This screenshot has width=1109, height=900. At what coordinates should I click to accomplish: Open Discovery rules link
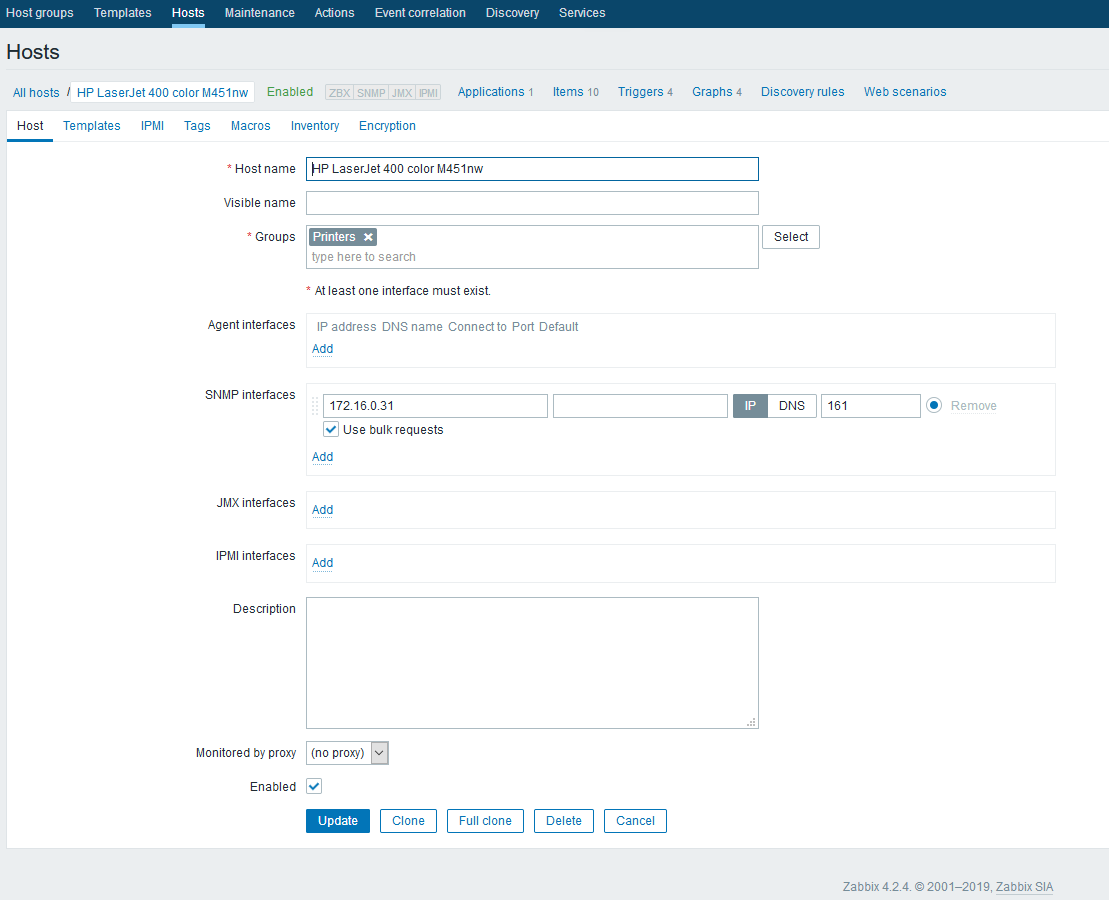(803, 92)
